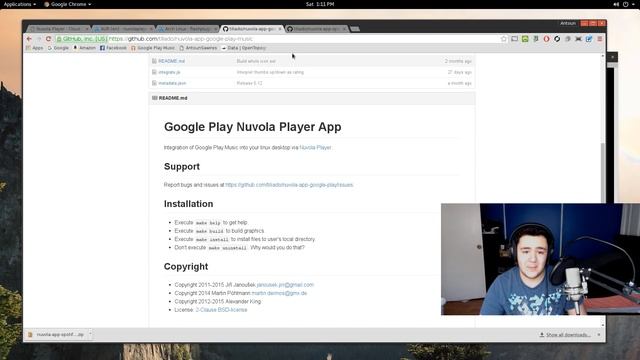This screenshot has height=360, width=640.
Task: Open the Chrome hamburger menu
Action: pos(600,39)
